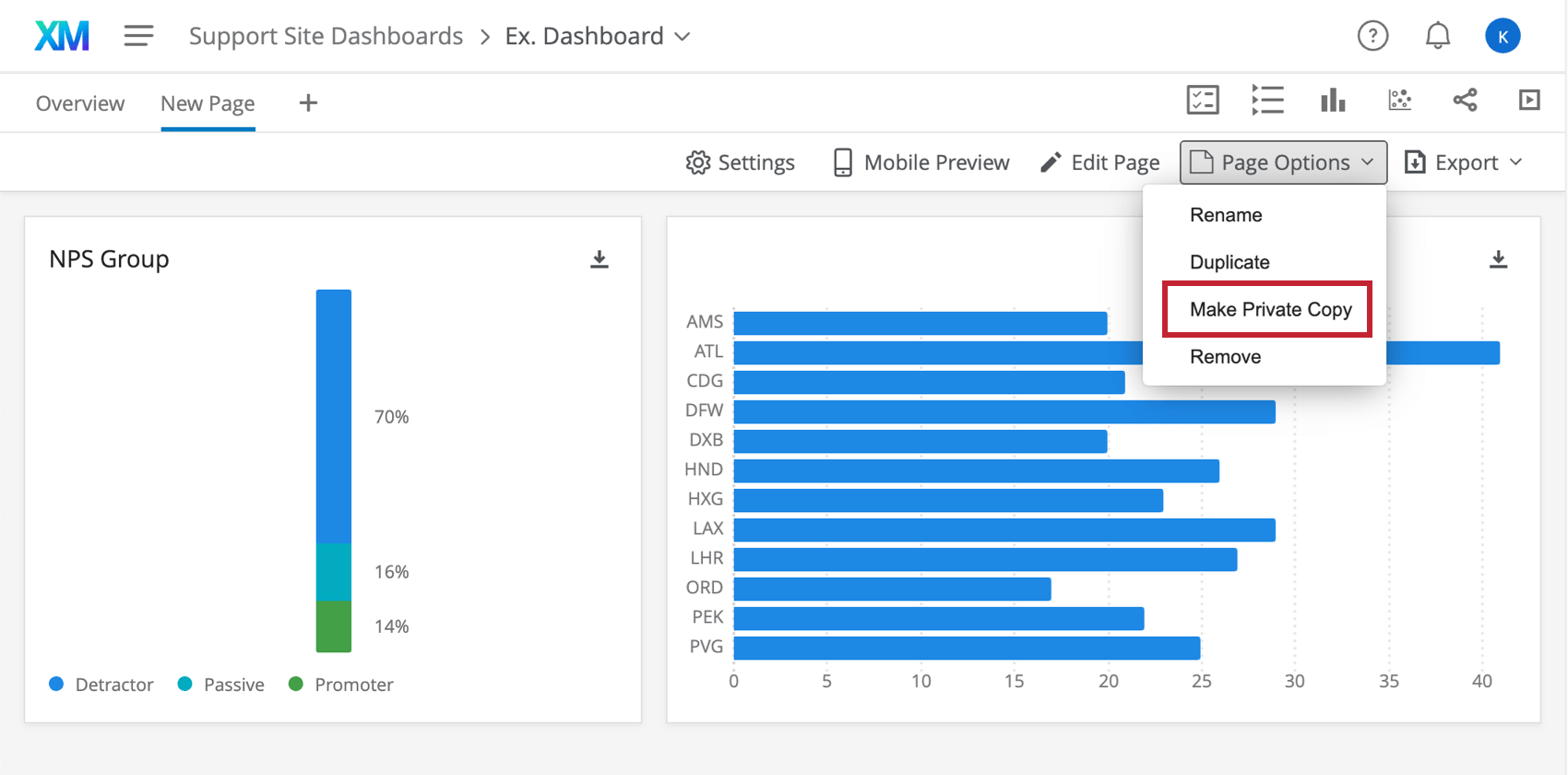The image size is (1568, 775).
Task: Click the DFW bar in chart
Action: [1004, 411]
